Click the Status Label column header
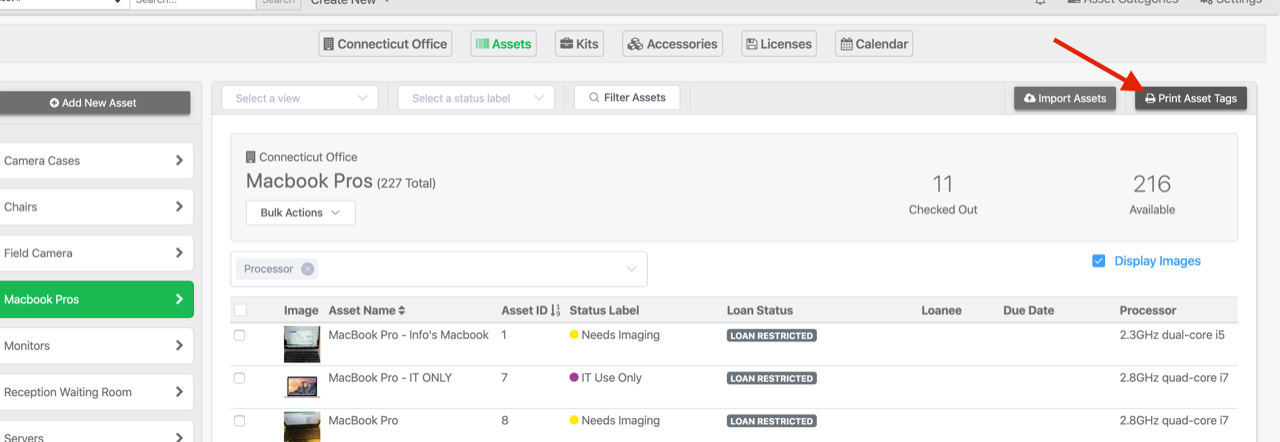This screenshot has height=442, width=1280. point(604,311)
